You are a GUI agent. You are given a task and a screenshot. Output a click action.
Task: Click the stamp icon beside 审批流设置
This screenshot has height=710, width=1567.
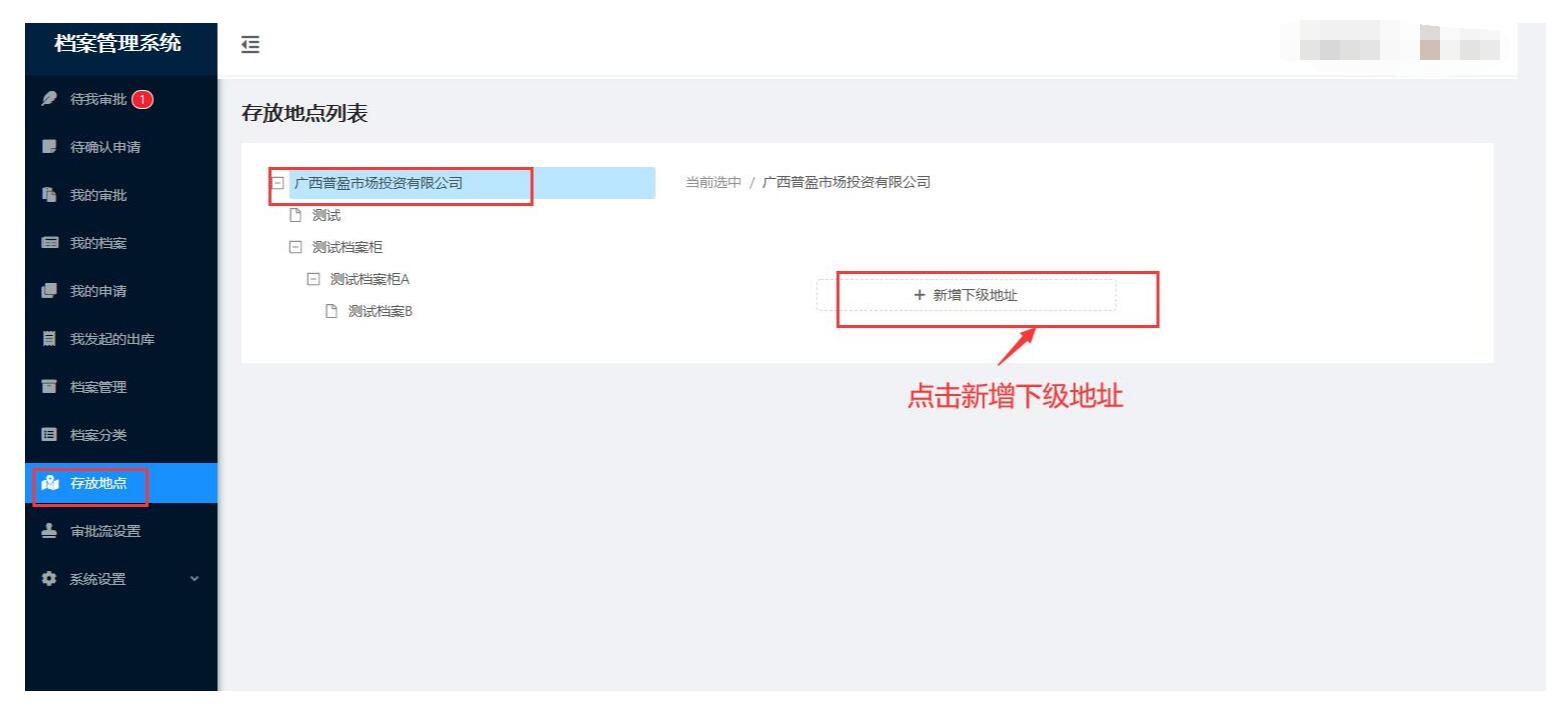47,531
